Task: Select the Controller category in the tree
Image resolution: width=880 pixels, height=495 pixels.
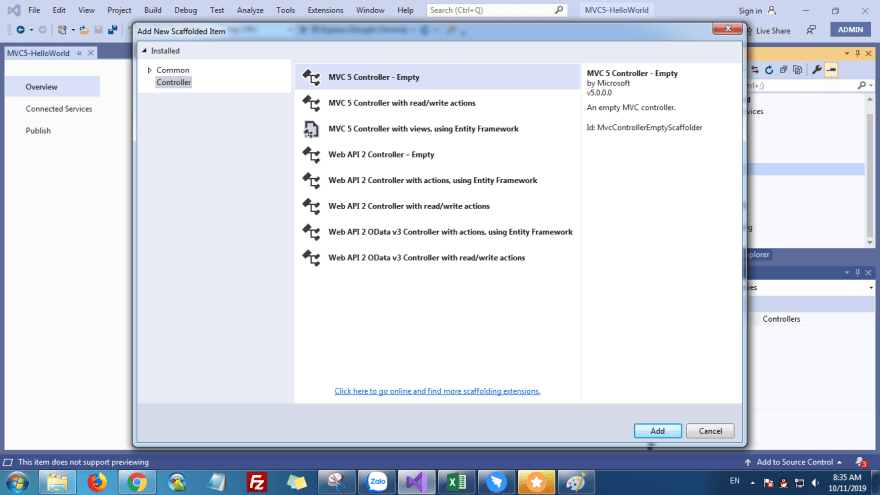Action: pyautogui.click(x=173, y=82)
